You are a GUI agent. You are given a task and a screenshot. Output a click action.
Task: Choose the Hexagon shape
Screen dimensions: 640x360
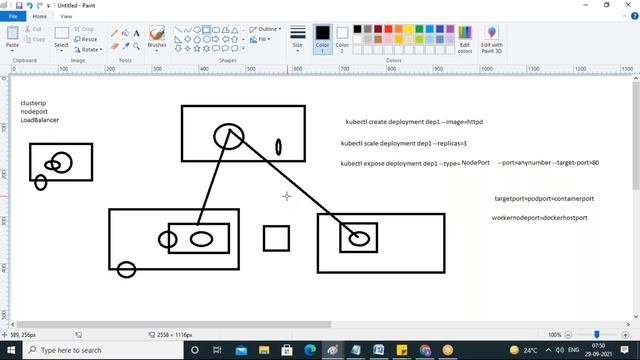207,39
